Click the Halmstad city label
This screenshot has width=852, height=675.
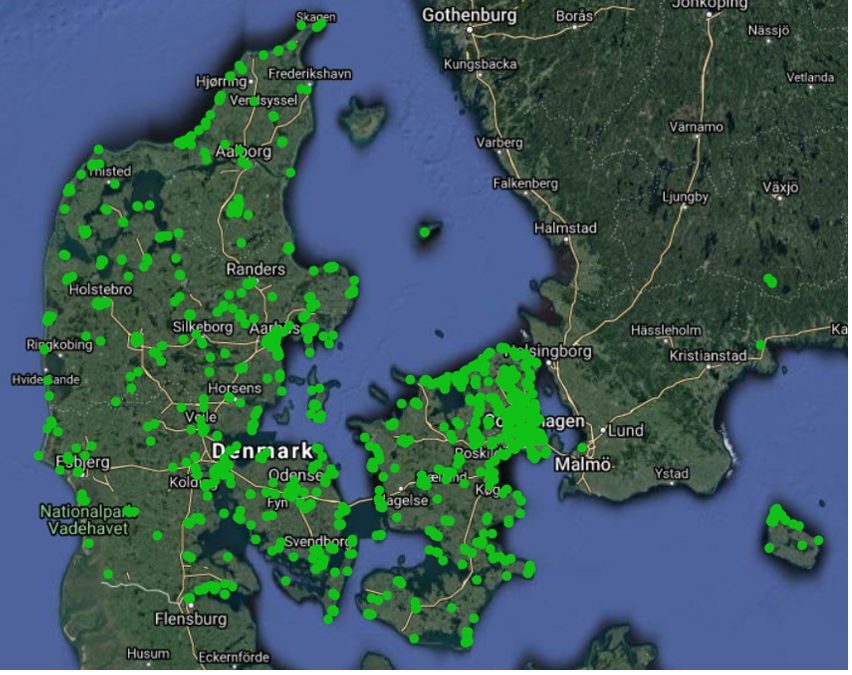565,228
